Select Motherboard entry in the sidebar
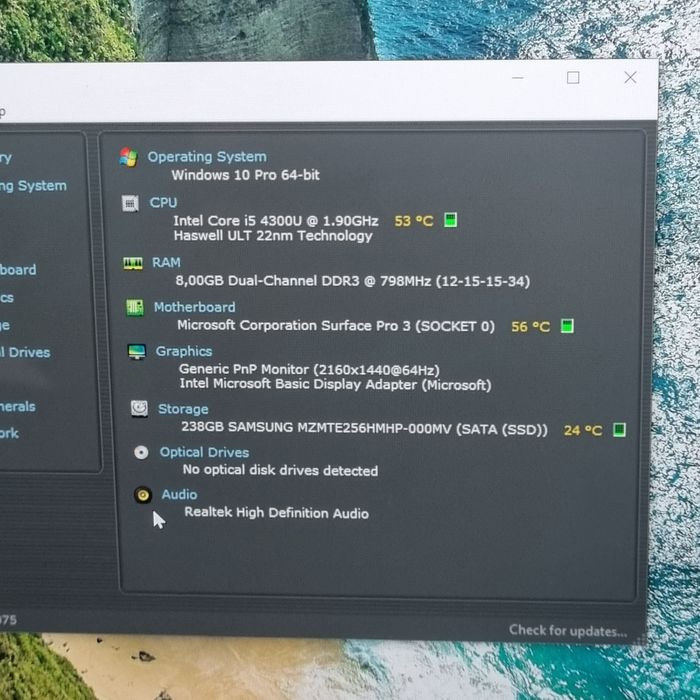The width and height of the screenshot is (700, 700). coord(18,270)
